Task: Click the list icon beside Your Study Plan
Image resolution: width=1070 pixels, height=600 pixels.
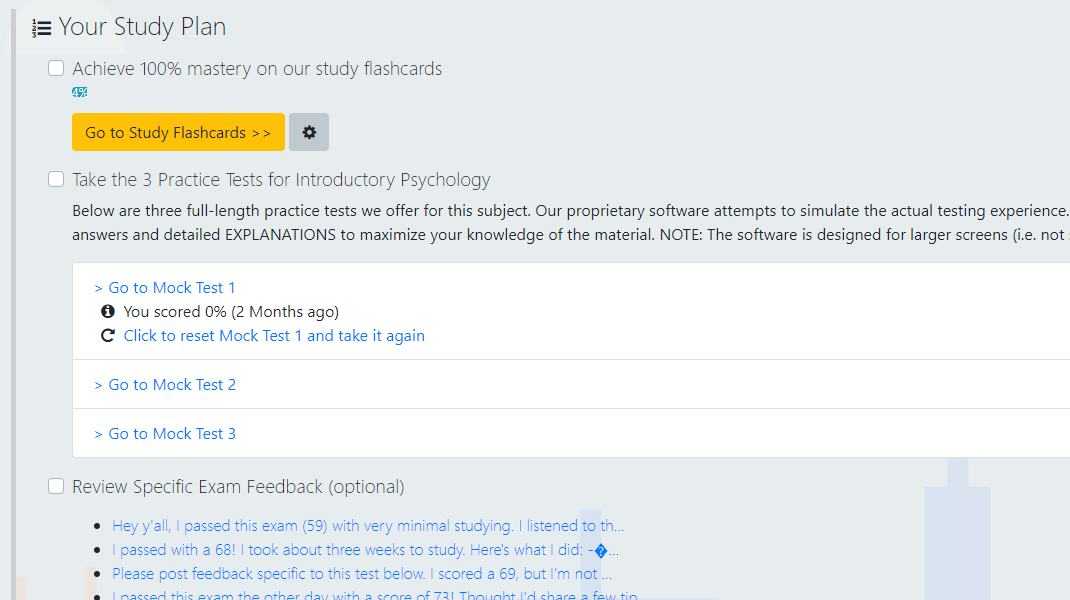Action: [x=42, y=28]
